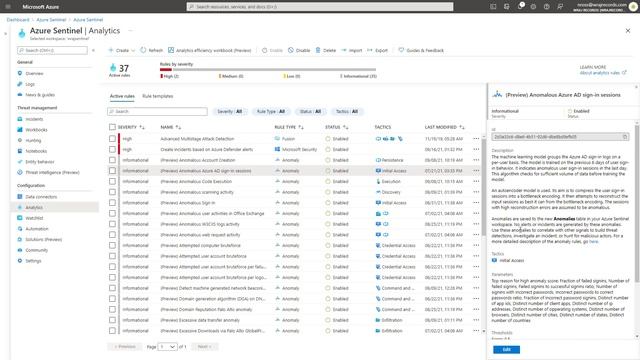This screenshot has height=360, width=640.
Task: Click the Next page button
Action: point(204,347)
